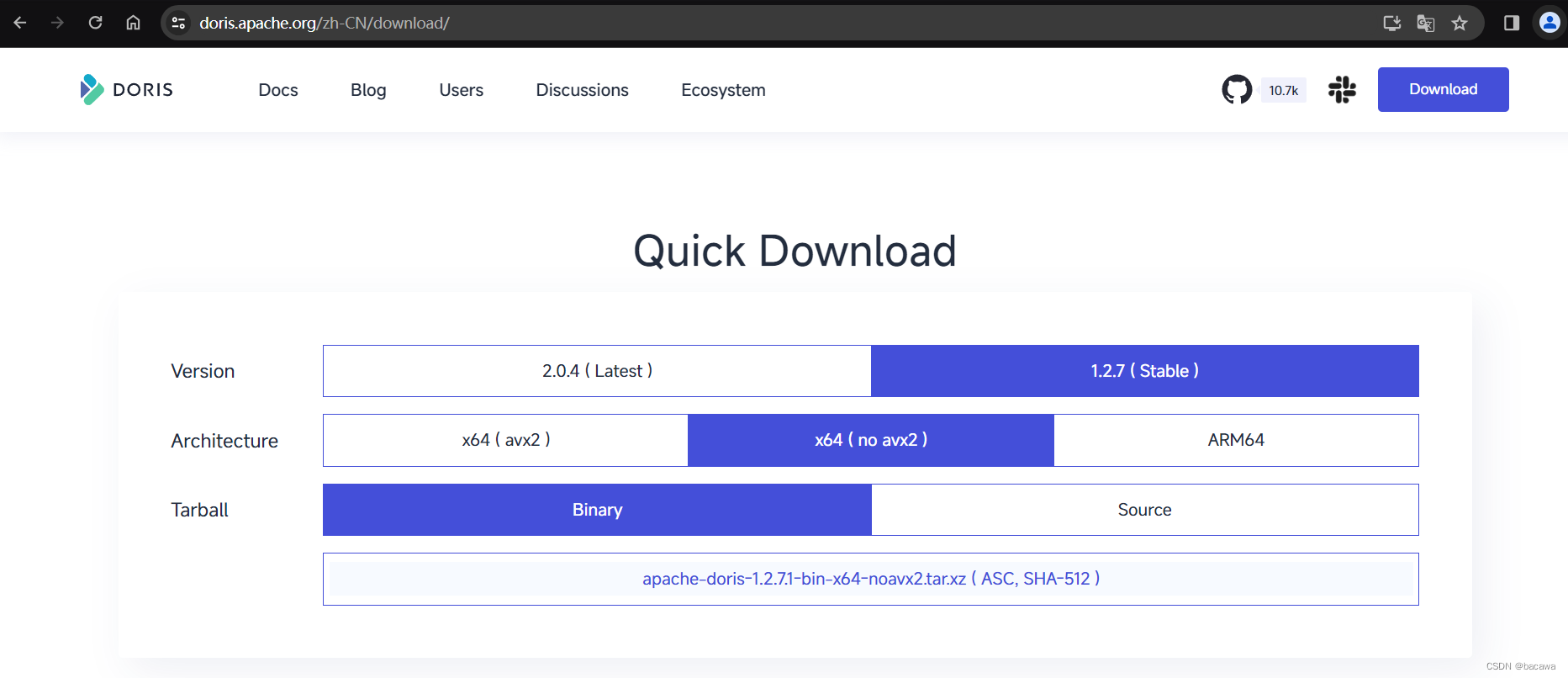Go back with the browser back arrow

pos(20,23)
